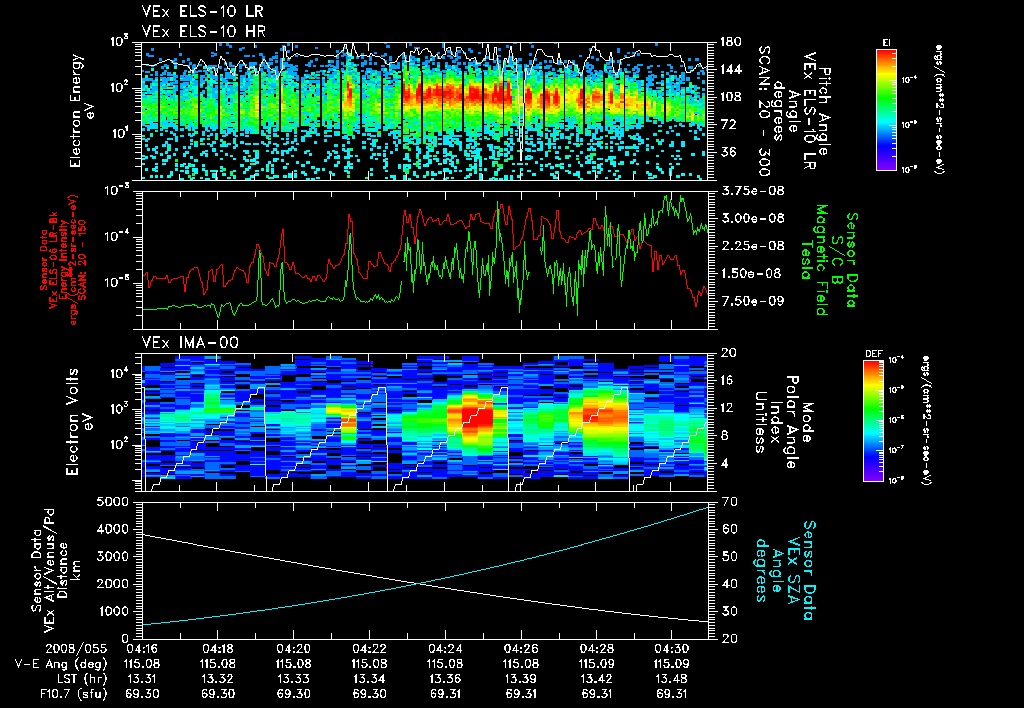Click the "Polar Angle Index" axis label

tap(783, 422)
